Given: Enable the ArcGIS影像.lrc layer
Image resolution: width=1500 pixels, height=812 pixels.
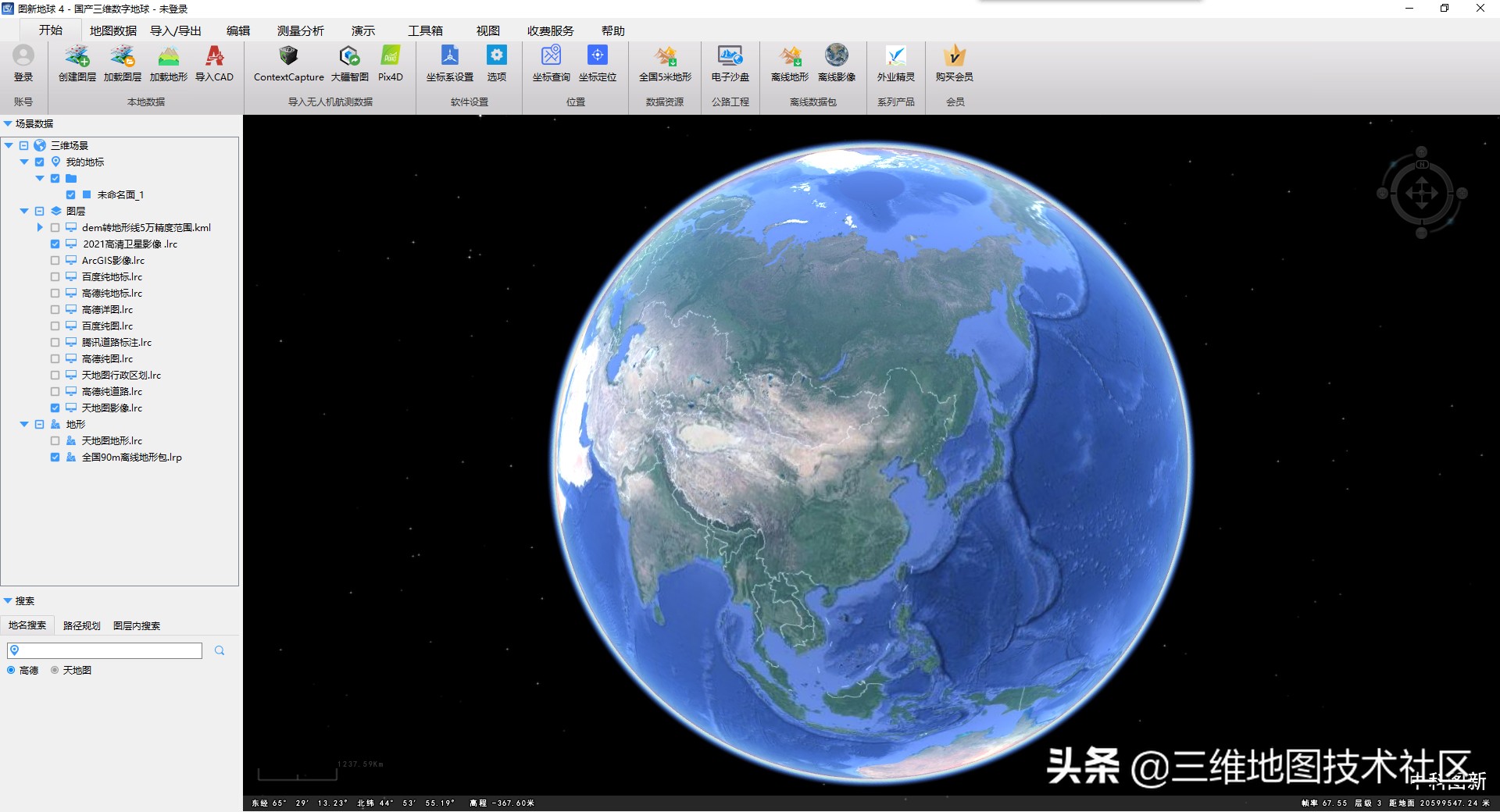Looking at the screenshot, I should click(x=55, y=260).
